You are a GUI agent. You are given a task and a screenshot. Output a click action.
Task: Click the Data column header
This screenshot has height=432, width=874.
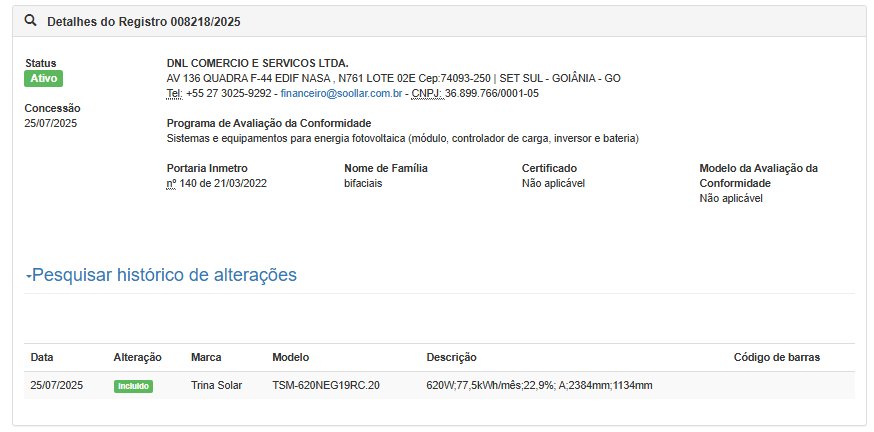42,357
